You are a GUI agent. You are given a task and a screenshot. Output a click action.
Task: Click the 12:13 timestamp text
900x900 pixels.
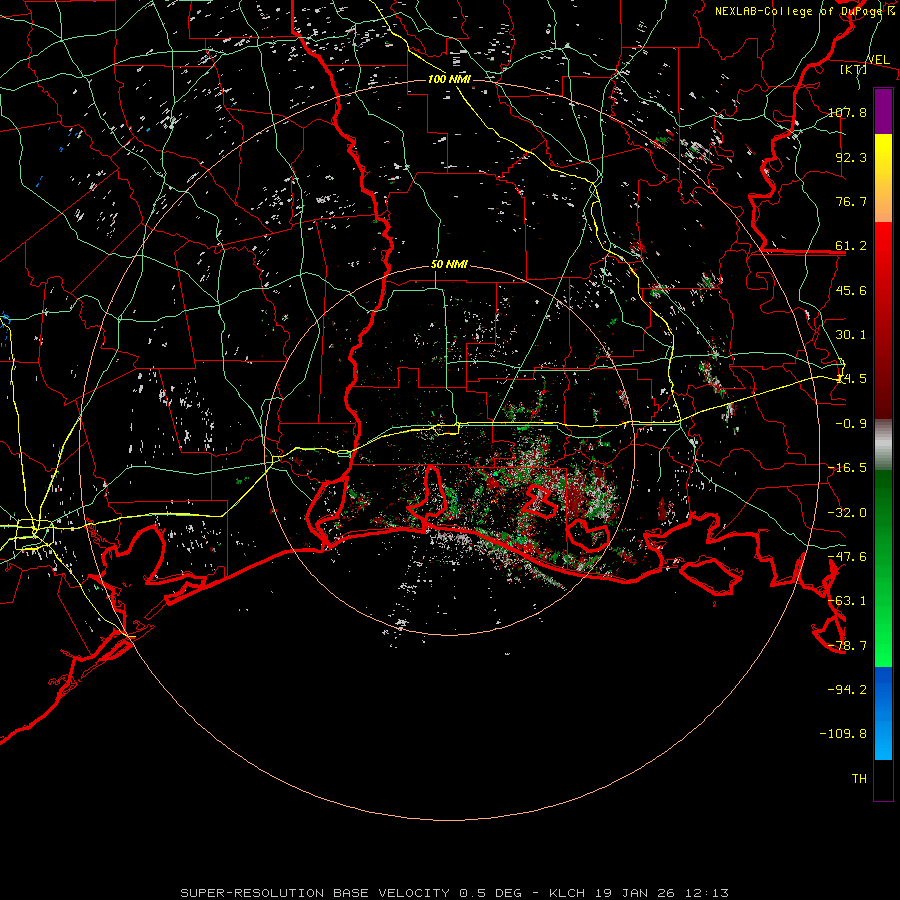click(705, 893)
